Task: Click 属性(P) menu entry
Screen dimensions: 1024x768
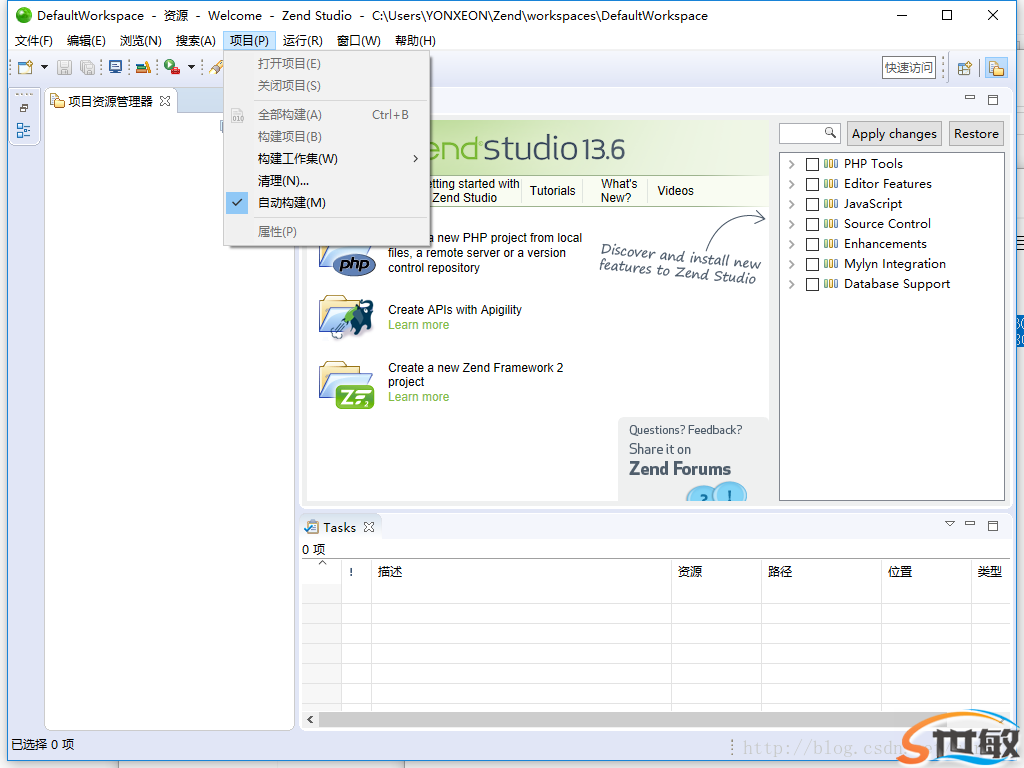Action: [327, 232]
